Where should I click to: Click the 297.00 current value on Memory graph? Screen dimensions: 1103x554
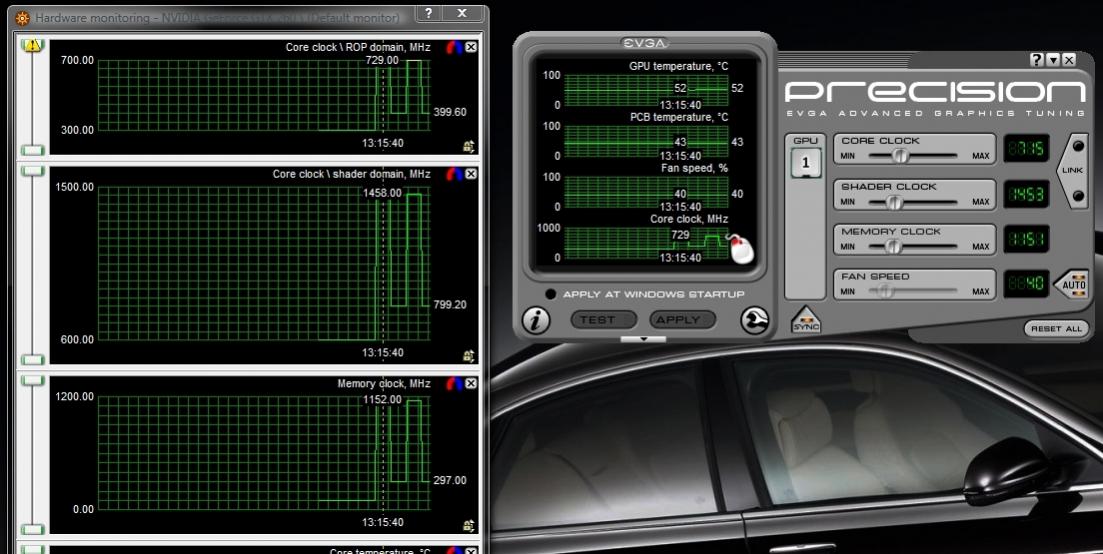(x=450, y=480)
